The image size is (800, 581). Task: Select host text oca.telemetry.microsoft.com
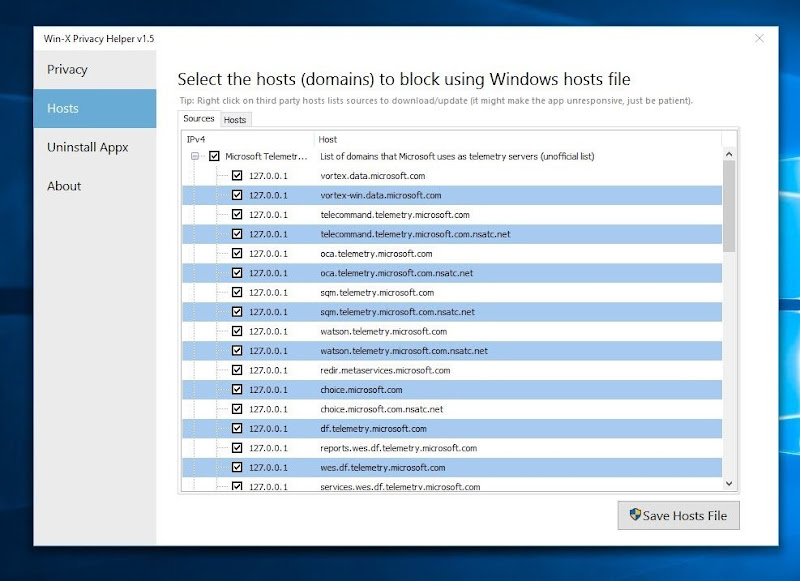click(x=376, y=254)
